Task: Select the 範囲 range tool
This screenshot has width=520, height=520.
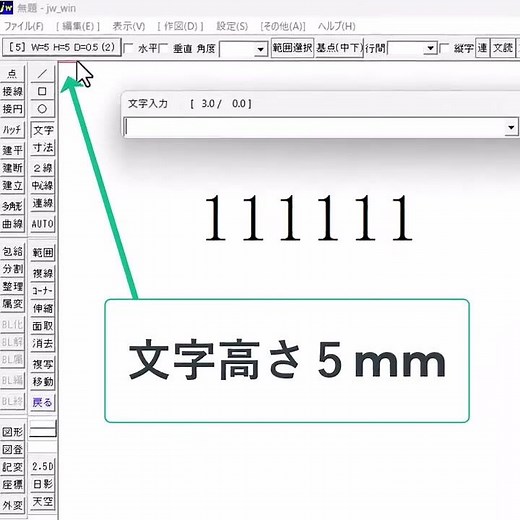Action: tap(43, 253)
